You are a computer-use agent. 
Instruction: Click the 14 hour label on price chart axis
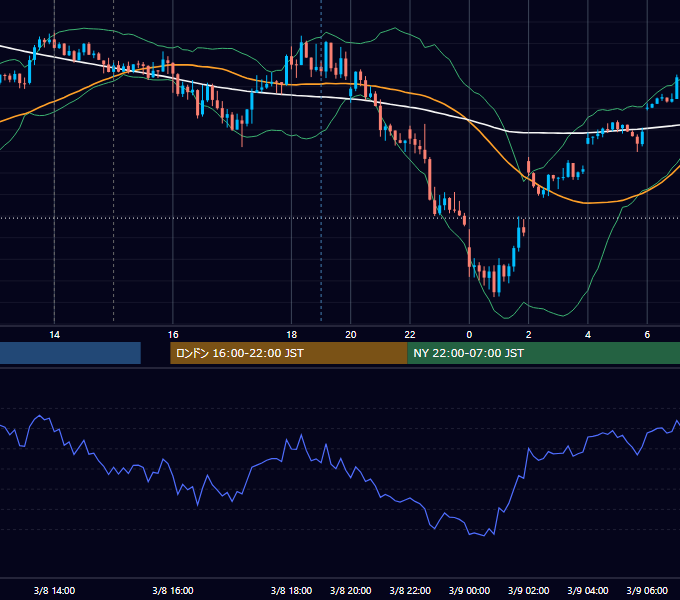[x=54, y=335]
